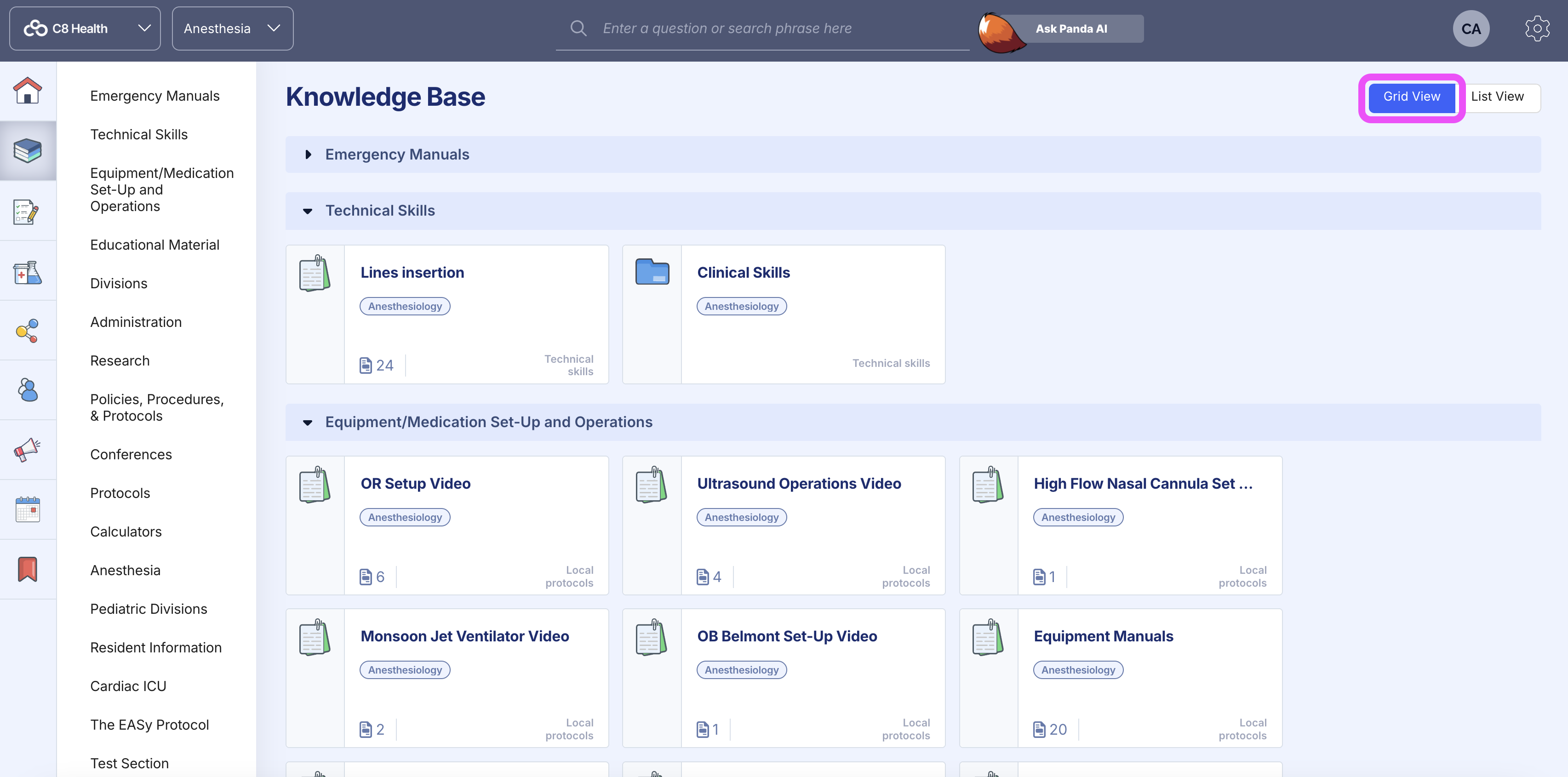Select Divisions in the sidebar
The width and height of the screenshot is (1568, 777).
119,284
